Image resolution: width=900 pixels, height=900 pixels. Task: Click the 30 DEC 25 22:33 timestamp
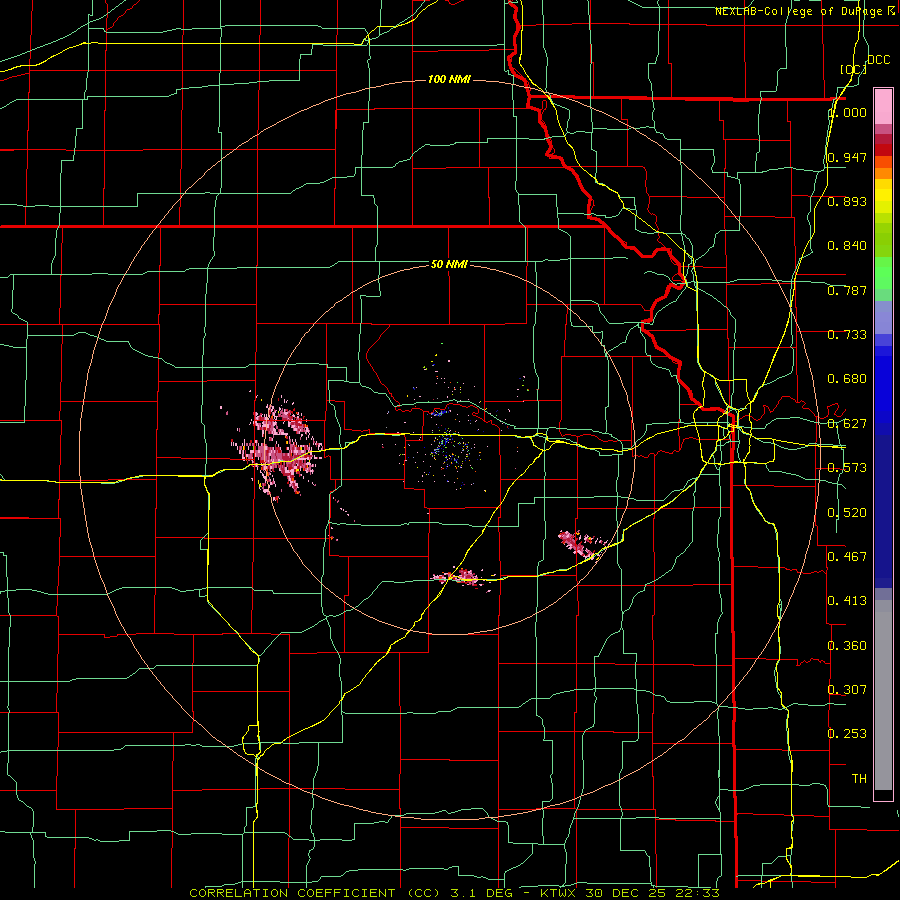(653, 893)
